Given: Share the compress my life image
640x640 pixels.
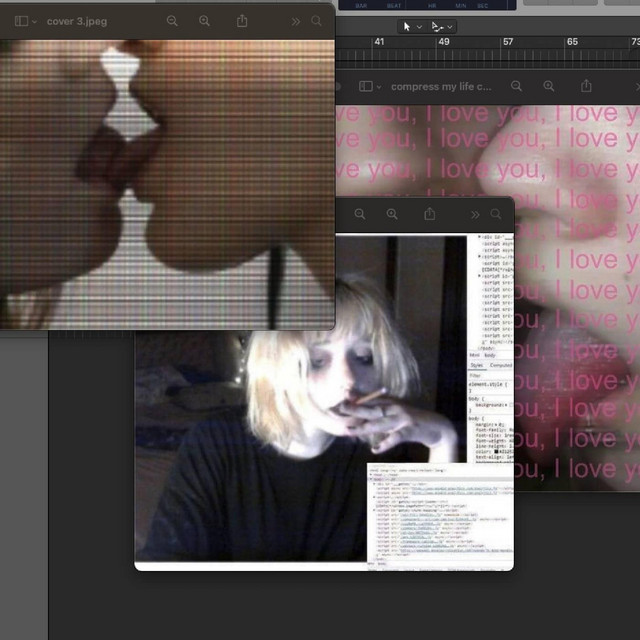Looking at the screenshot, I should (586, 85).
